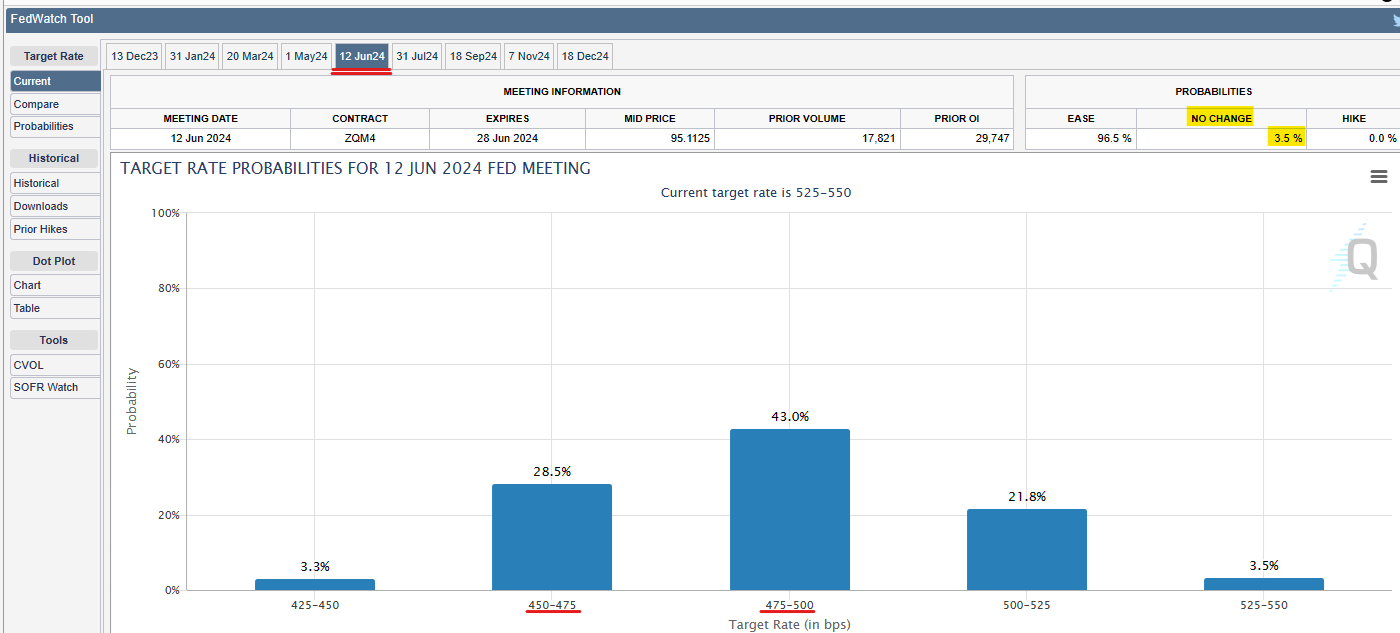Select the 1 May24 meeting tab
This screenshot has height=633, width=1400.
point(306,57)
